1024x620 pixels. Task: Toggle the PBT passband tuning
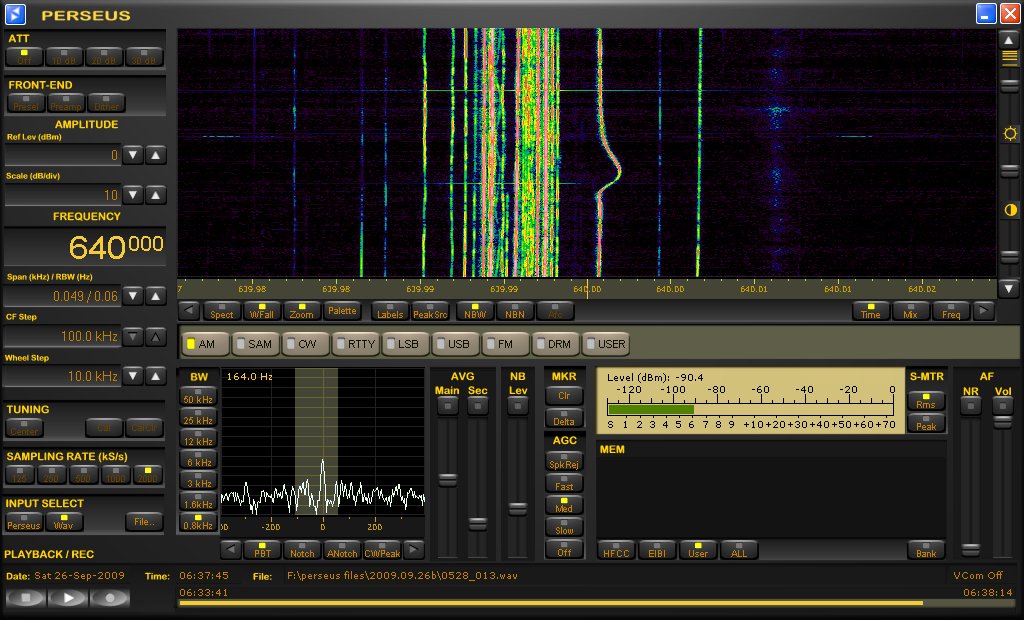point(263,549)
